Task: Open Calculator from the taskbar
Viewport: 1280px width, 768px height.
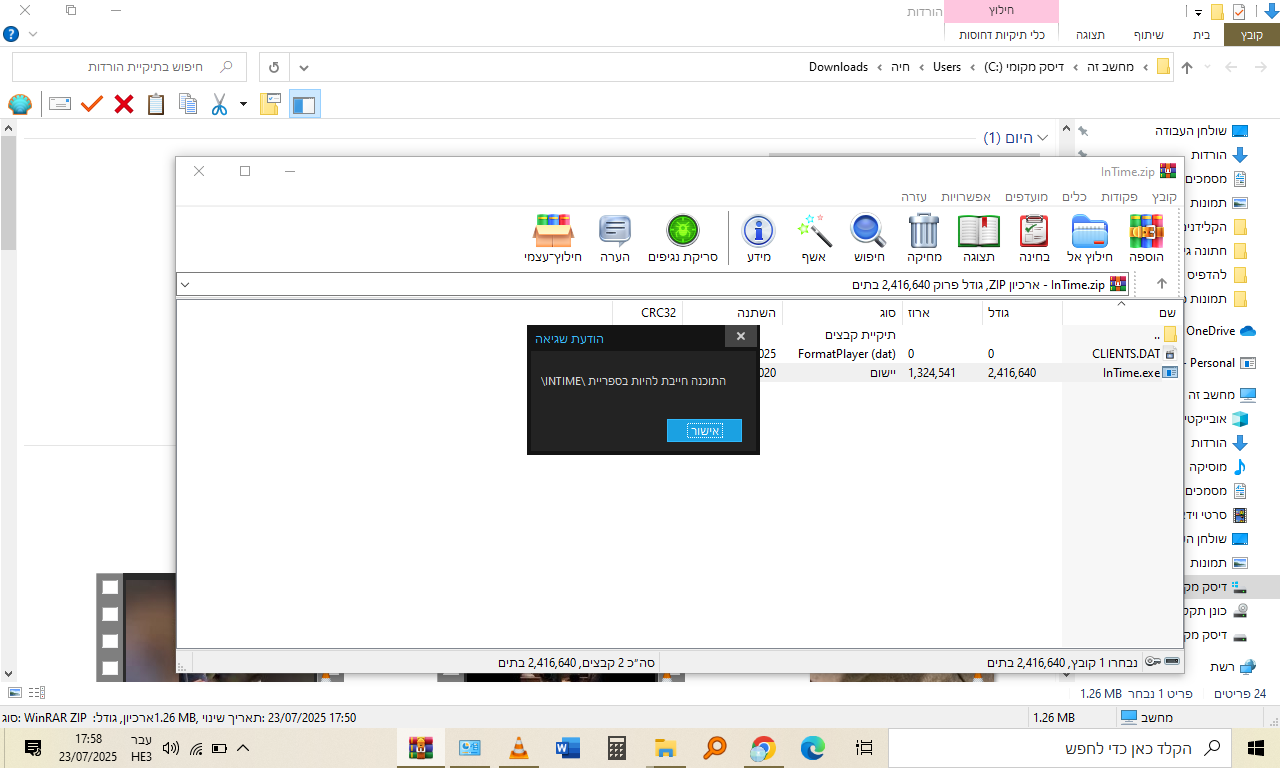Action: click(616, 748)
